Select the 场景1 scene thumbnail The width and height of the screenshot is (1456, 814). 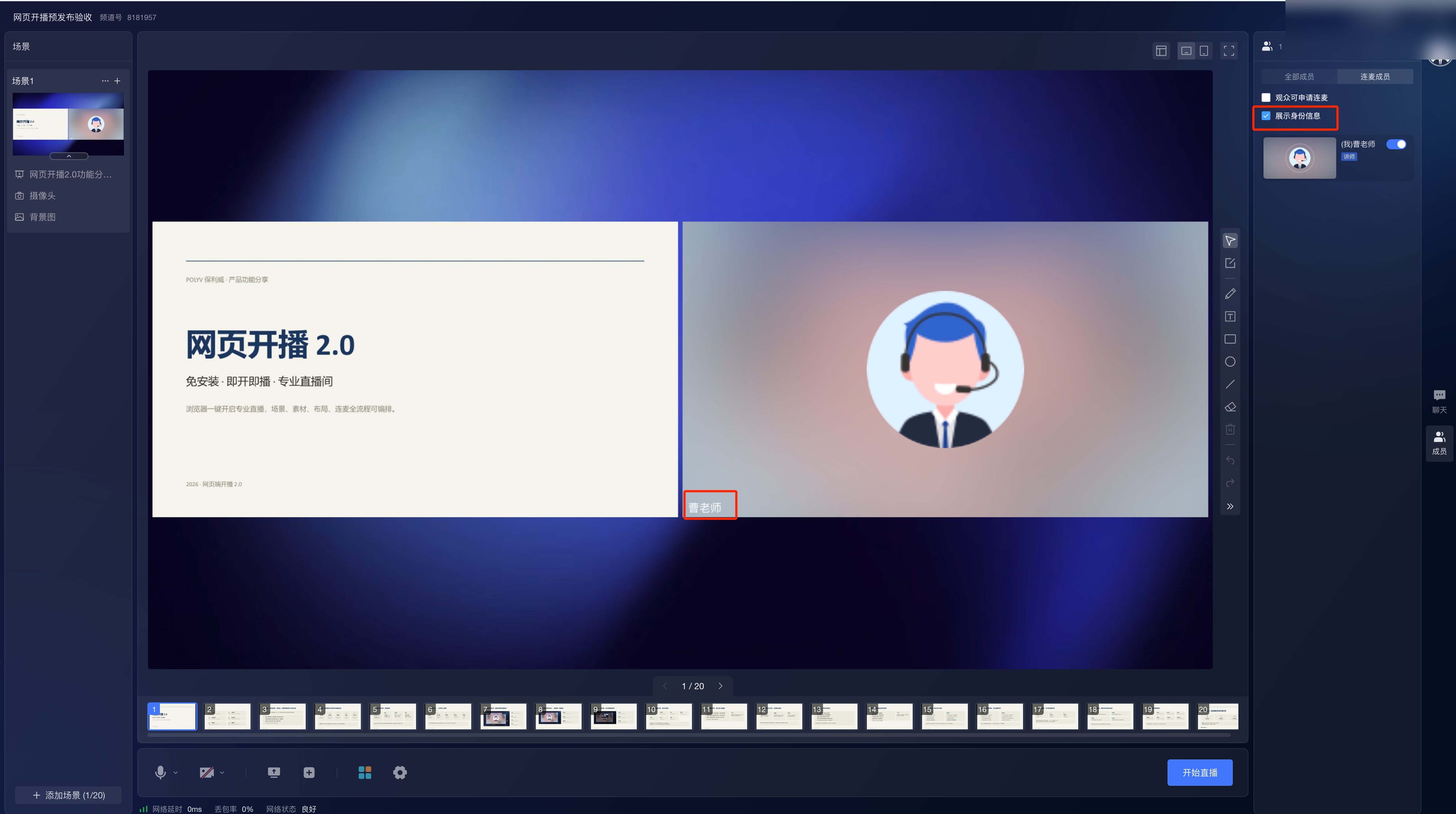[x=68, y=124]
